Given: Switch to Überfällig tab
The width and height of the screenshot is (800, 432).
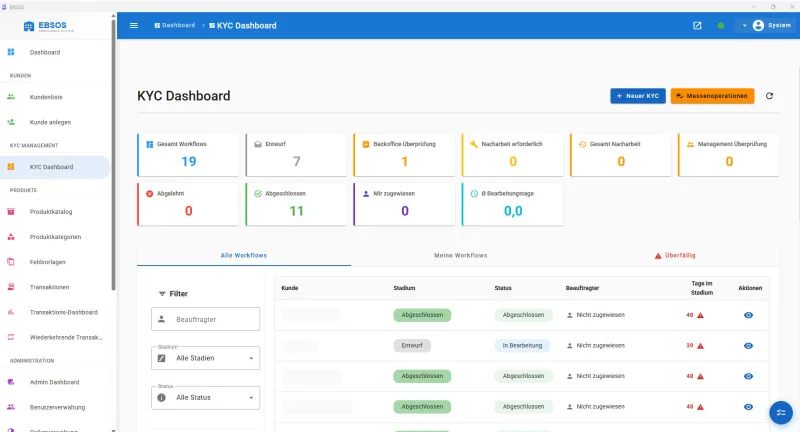Looking at the screenshot, I should click(x=675, y=256).
